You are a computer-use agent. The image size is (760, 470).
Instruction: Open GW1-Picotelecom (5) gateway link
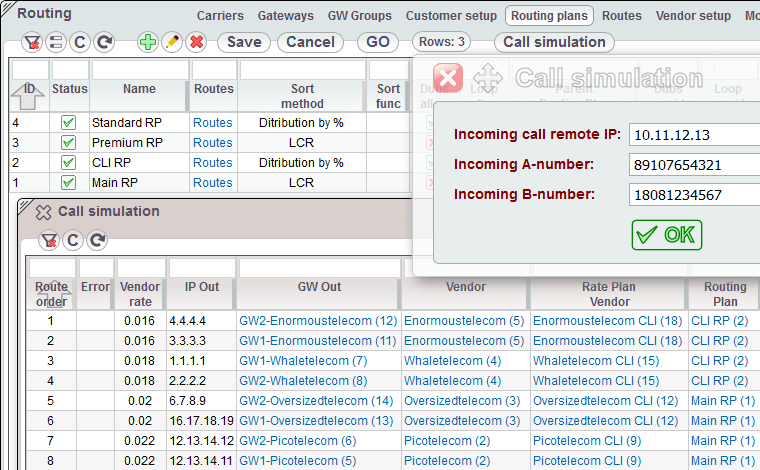click(298, 460)
